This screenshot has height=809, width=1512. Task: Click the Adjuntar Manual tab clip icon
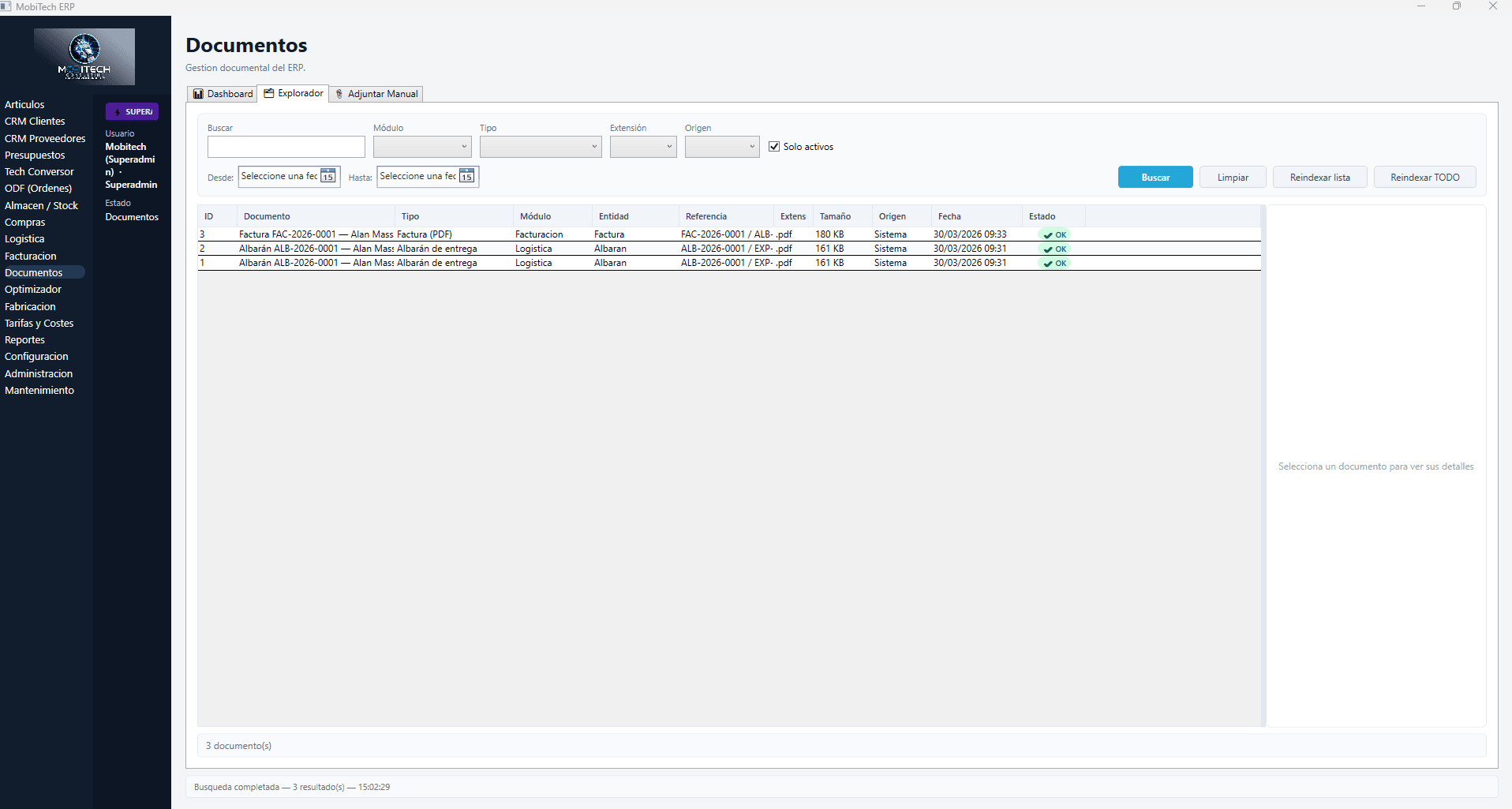(339, 94)
